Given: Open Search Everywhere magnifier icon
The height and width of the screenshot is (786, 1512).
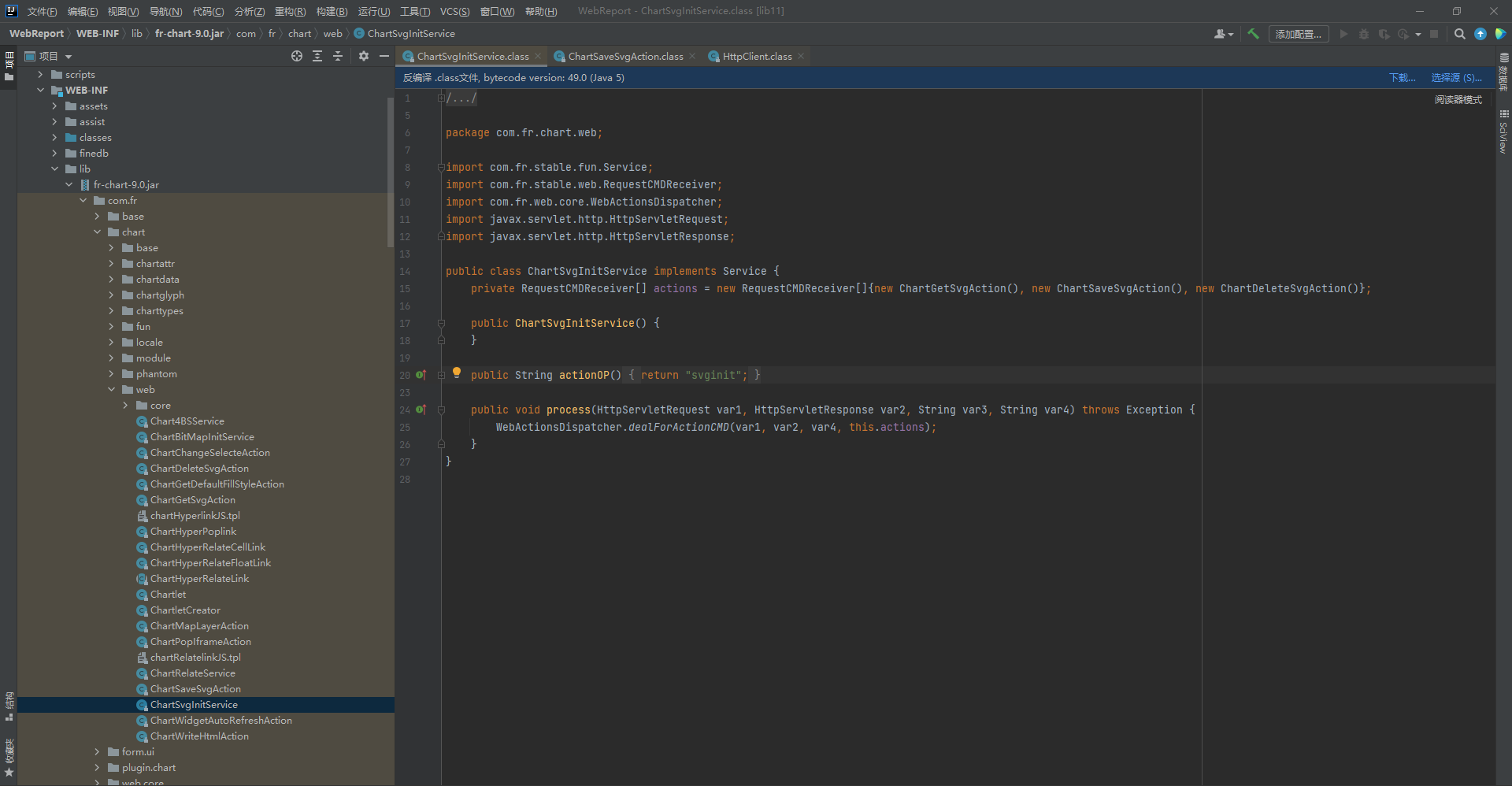Looking at the screenshot, I should (x=1460, y=34).
